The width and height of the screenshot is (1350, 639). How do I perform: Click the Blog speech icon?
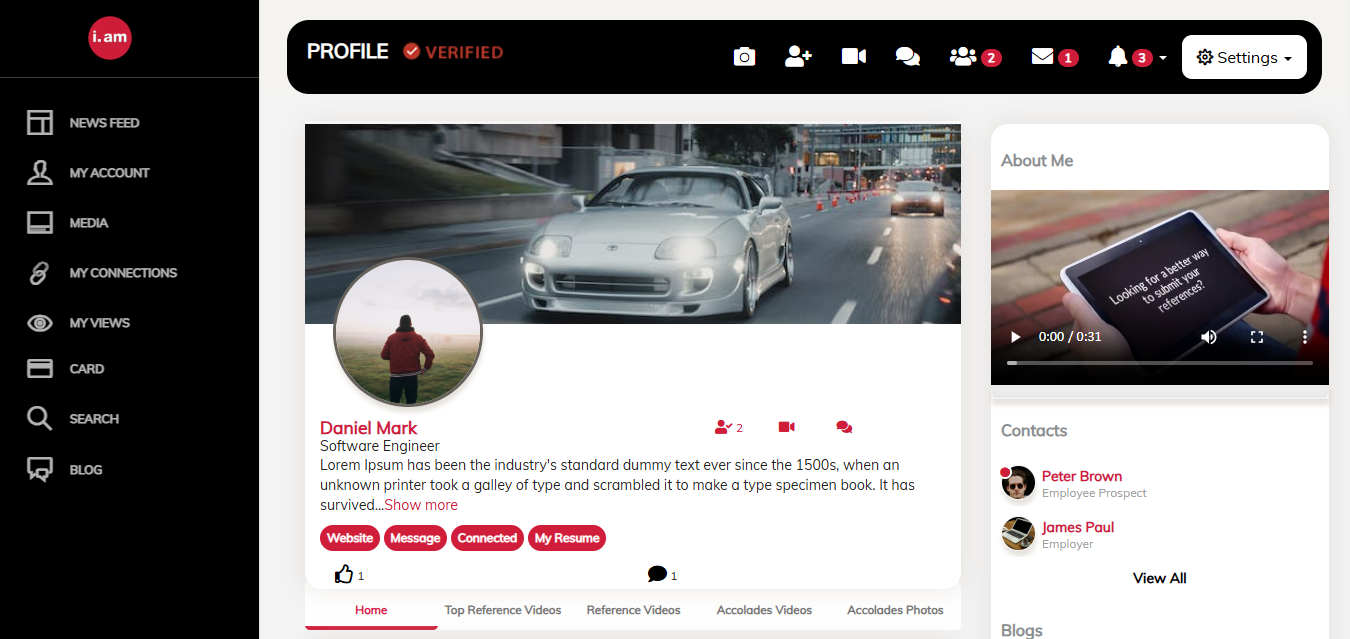39,470
